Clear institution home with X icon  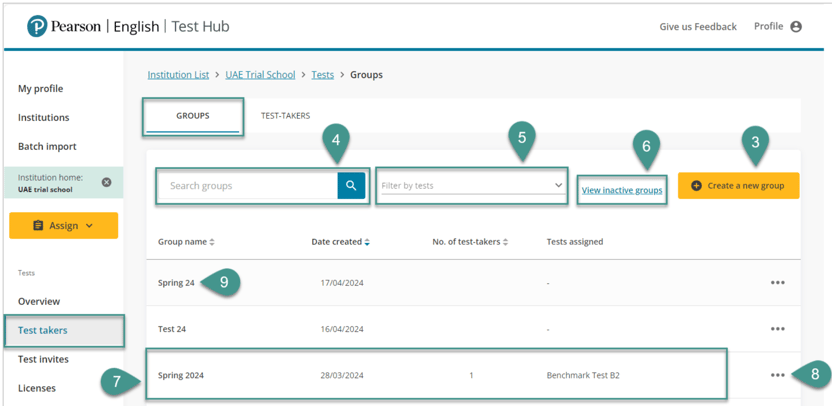(107, 182)
